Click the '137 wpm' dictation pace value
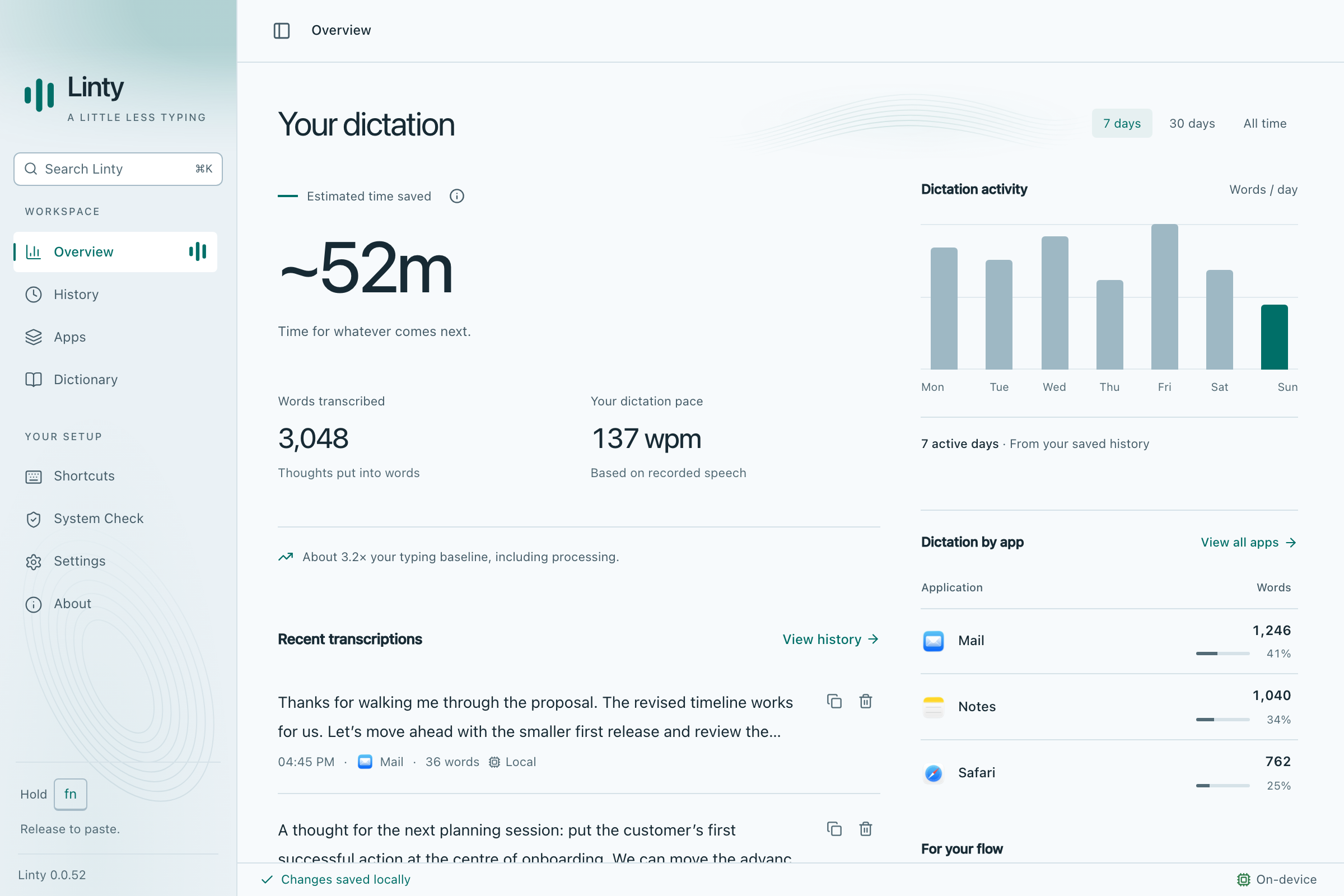This screenshot has width=1344, height=896. (x=646, y=438)
